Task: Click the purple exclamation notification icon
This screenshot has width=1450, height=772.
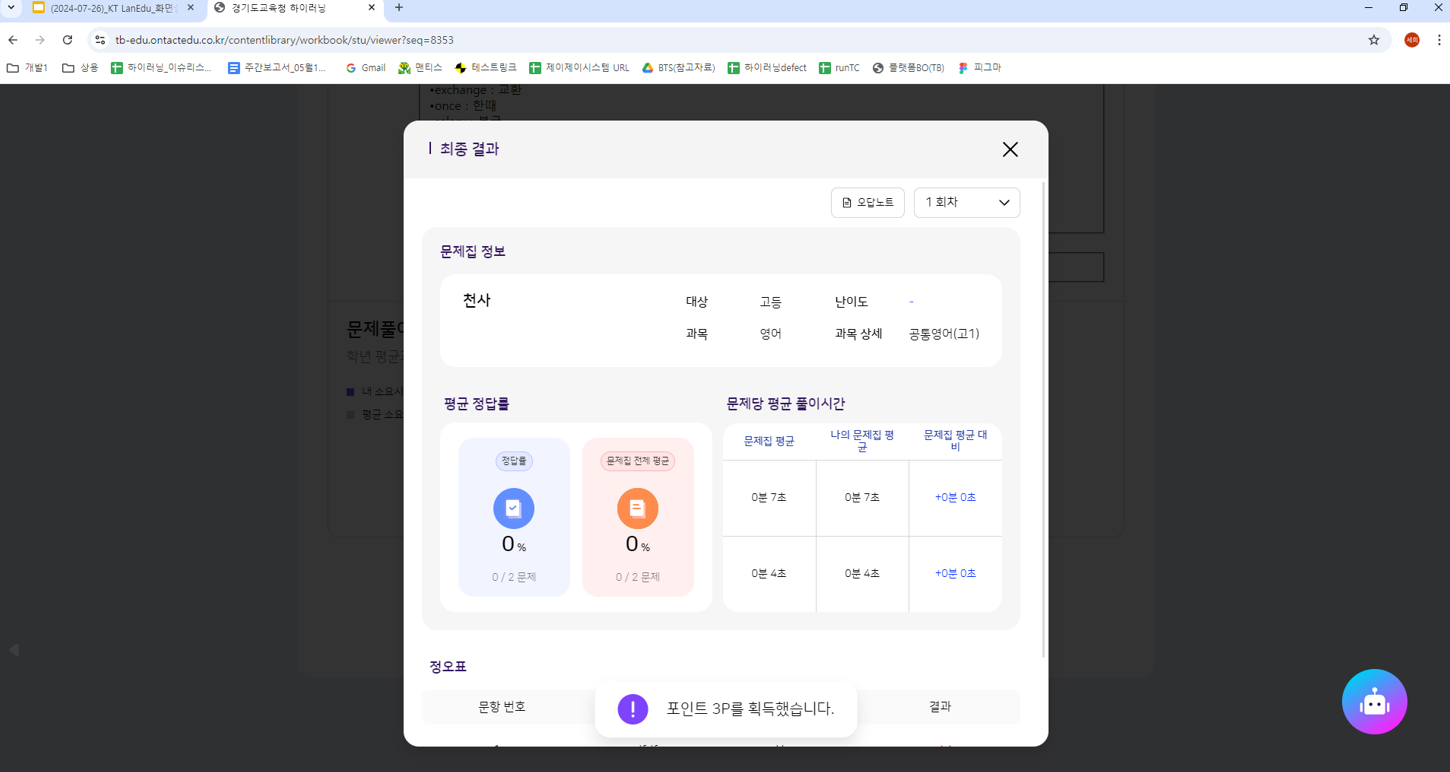Action: 632,709
